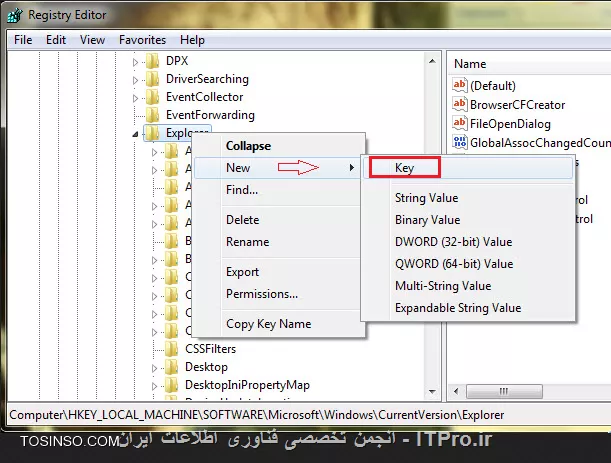Open the Help menu
611x463 pixels.
192,40
